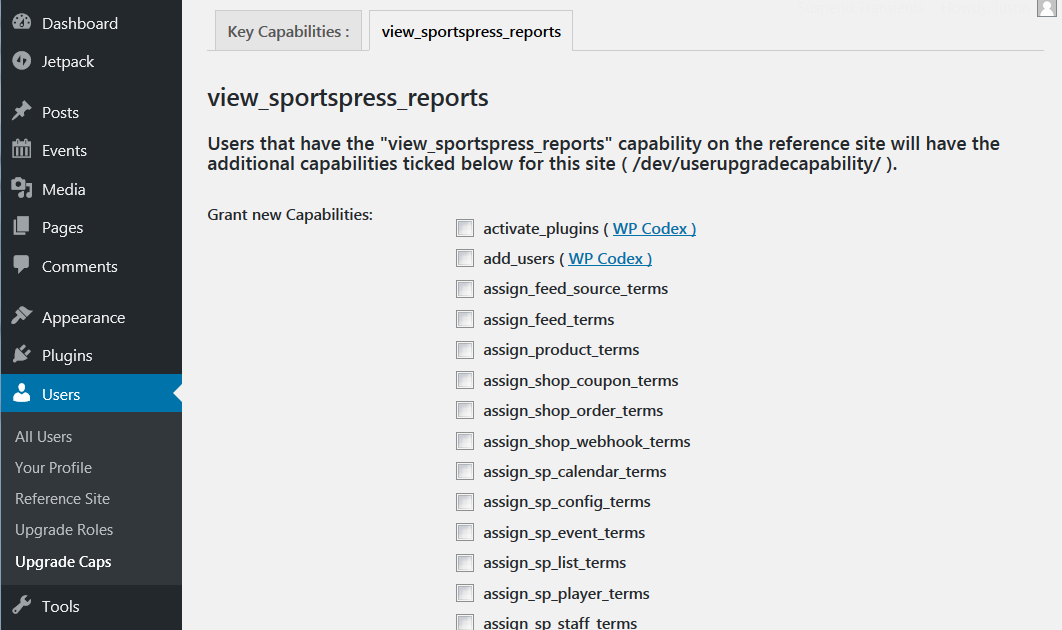Image resolution: width=1062 pixels, height=630 pixels.
Task: Go to Events in the sidebar
Action: click(x=64, y=150)
